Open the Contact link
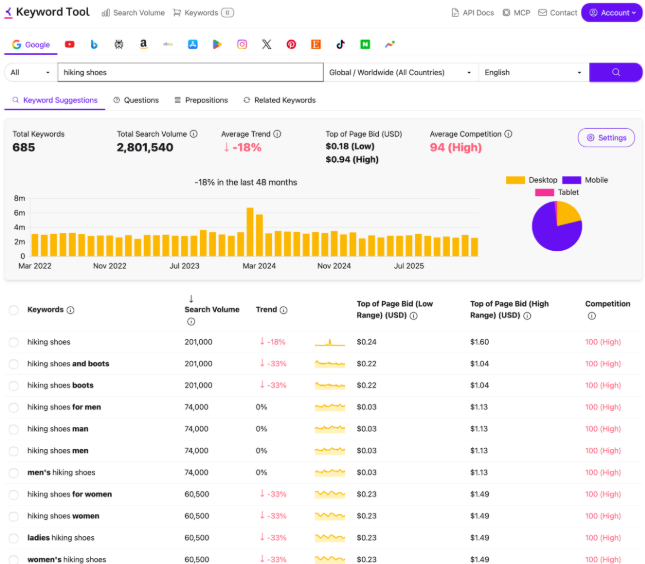Viewport: 645px width, 564px height. pyautogui.click(x=558, y=13)
